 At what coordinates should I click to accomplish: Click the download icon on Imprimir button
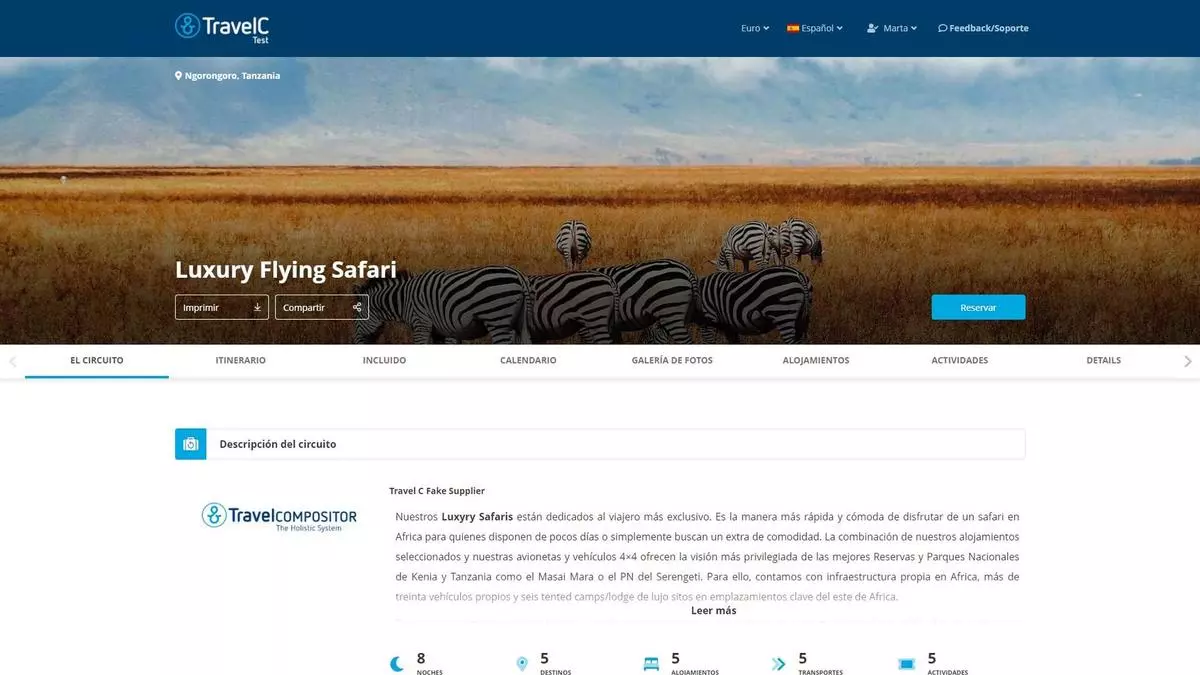pyautogui.click(x=257, y=308)
